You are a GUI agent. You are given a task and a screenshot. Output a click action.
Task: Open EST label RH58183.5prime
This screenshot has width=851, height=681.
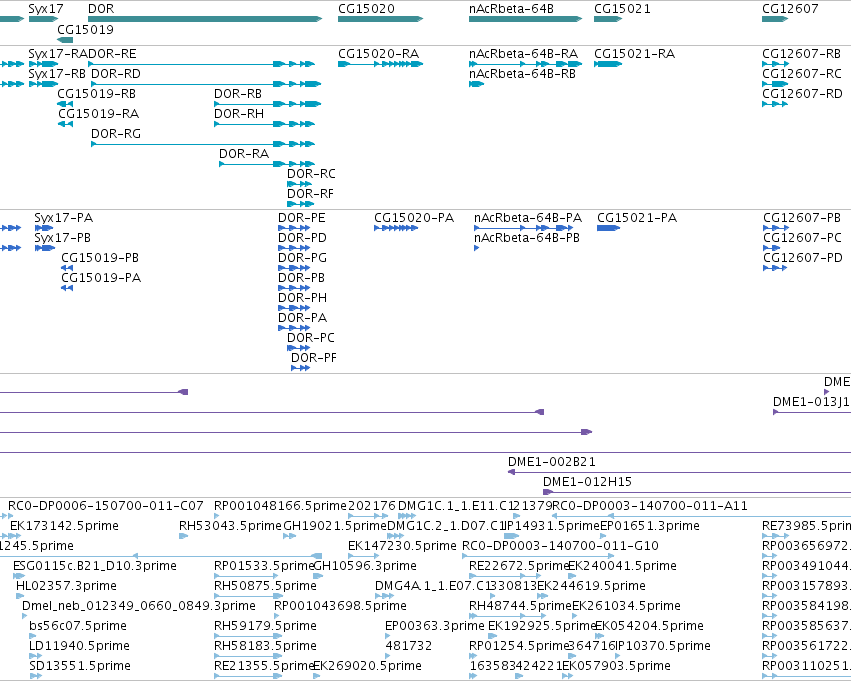click(x=265, y=646)
